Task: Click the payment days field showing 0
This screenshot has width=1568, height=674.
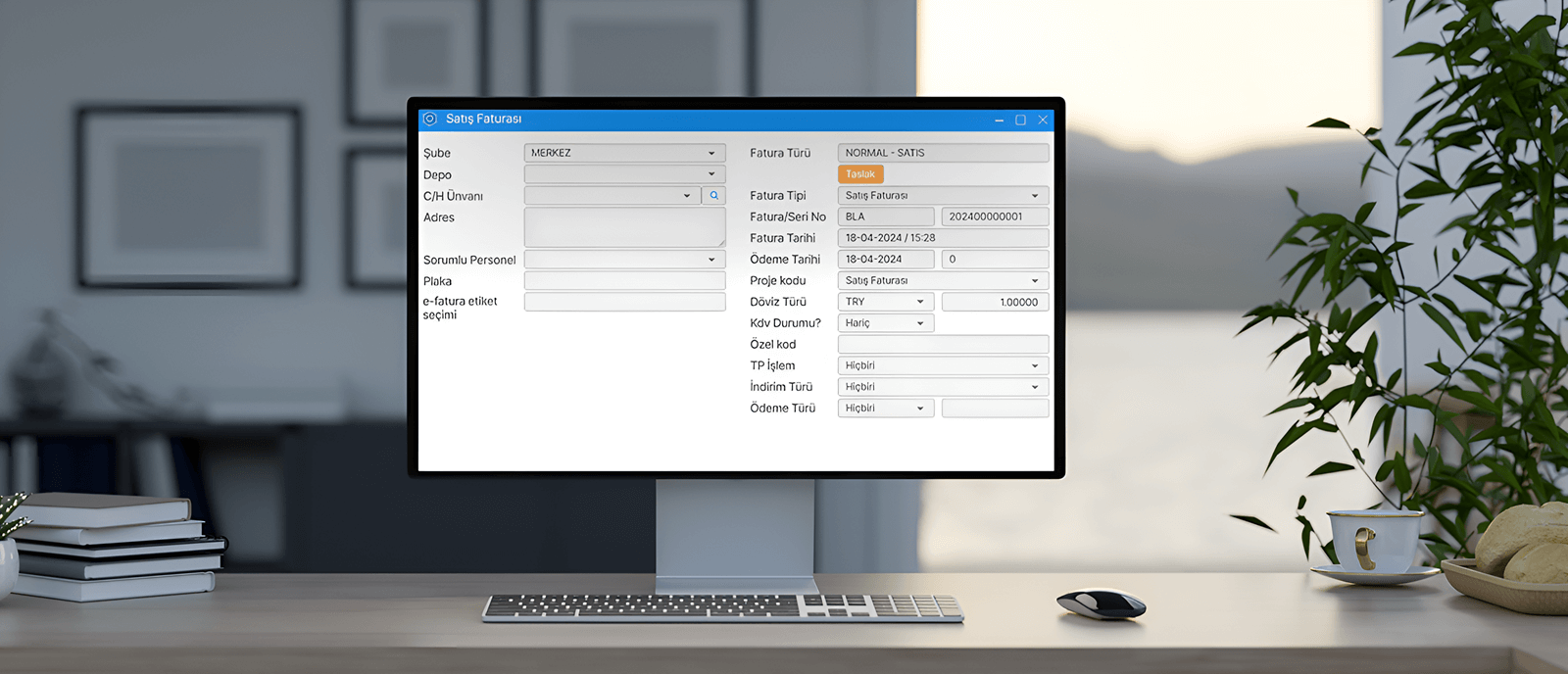Action: coord(995,260)
